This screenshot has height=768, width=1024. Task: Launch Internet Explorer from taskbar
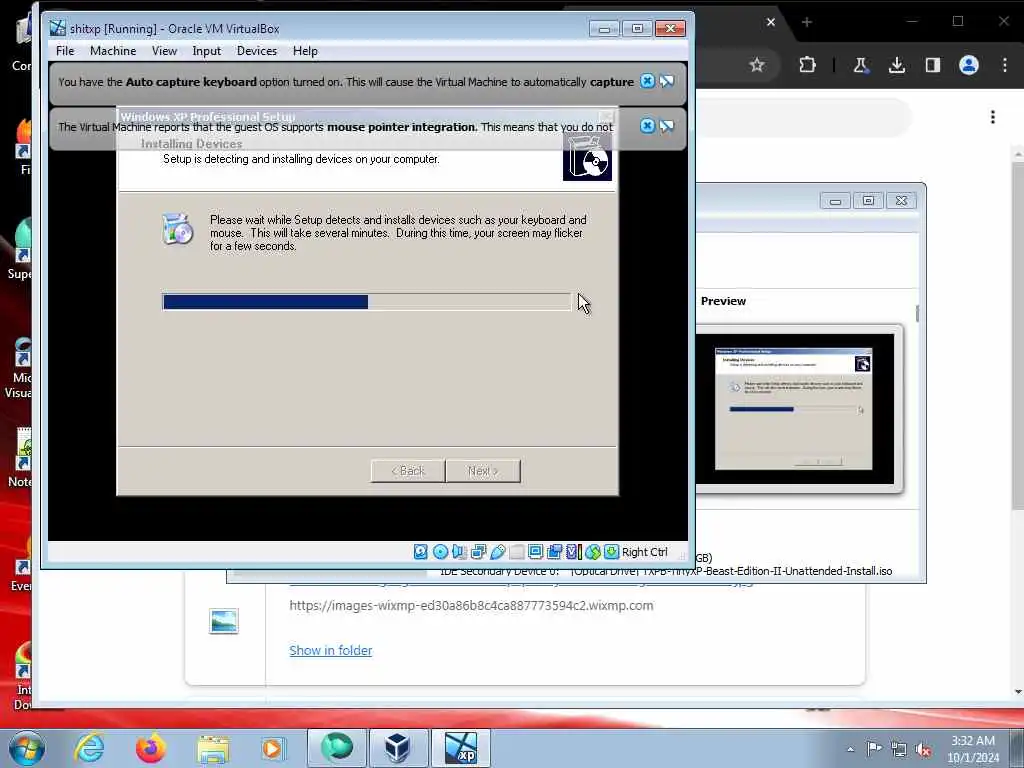pyautogui.click(x=89, y=748)
